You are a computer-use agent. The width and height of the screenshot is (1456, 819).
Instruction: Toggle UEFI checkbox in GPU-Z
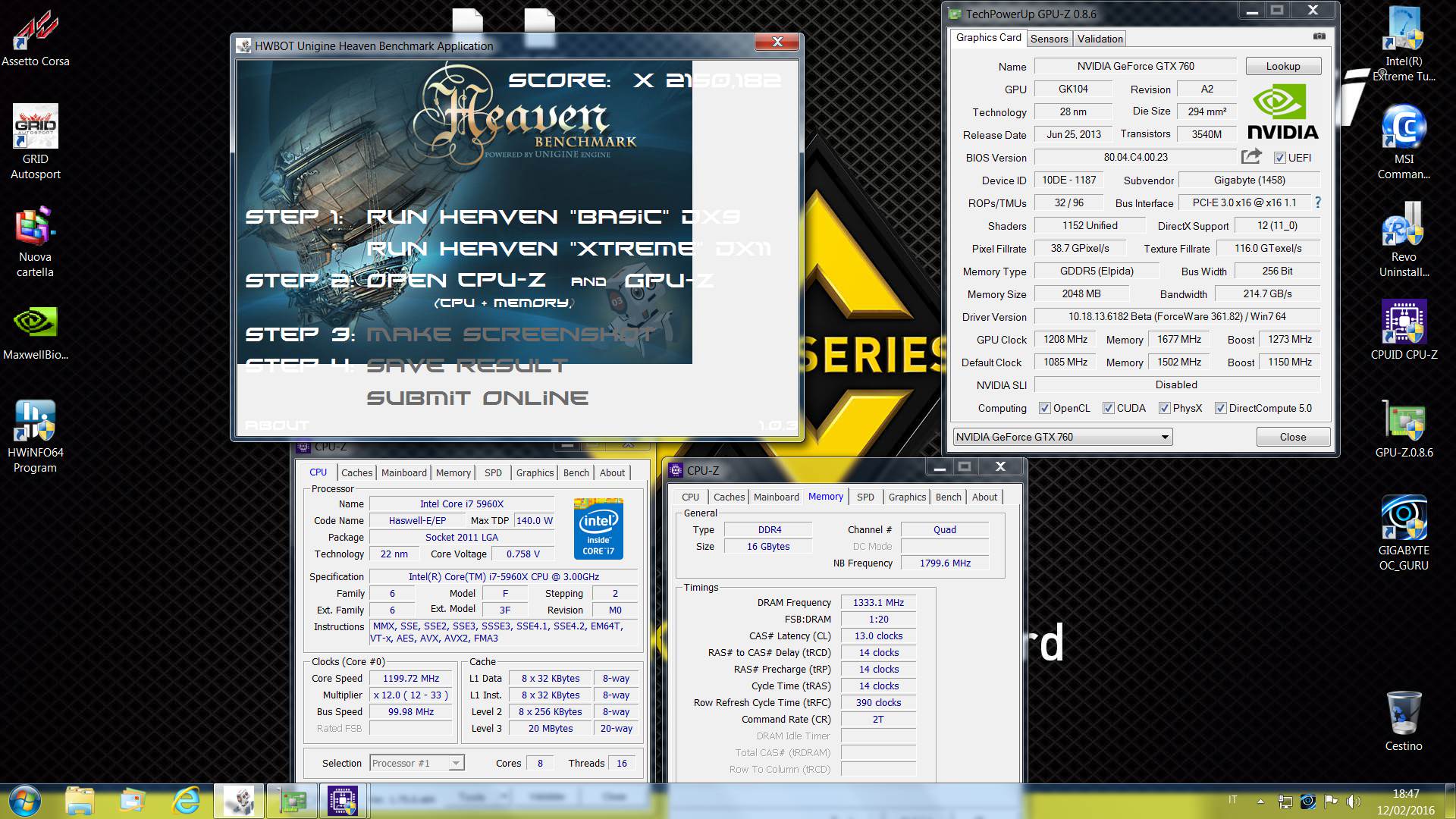(x=1280, y=158)
